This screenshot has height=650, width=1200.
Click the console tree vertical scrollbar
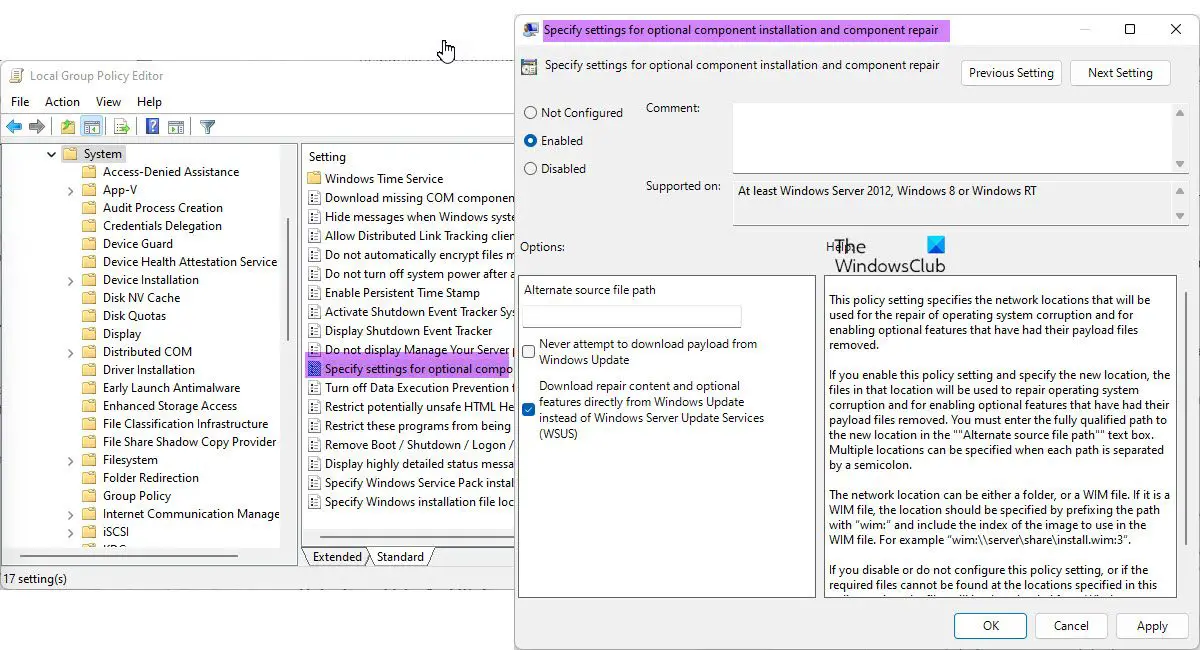point(288,280)
